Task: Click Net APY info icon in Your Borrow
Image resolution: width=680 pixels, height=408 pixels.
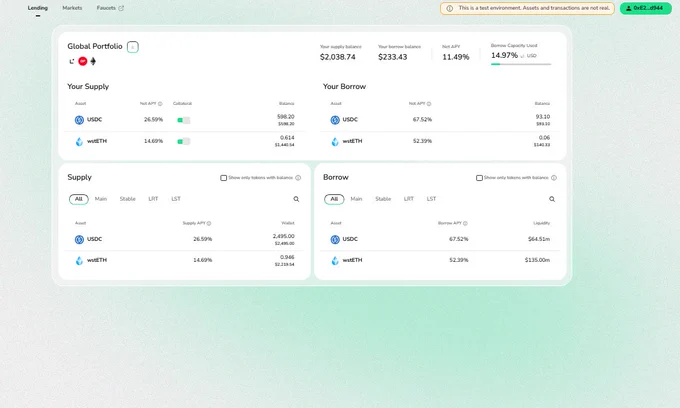Action: click(x=429, y=104)
